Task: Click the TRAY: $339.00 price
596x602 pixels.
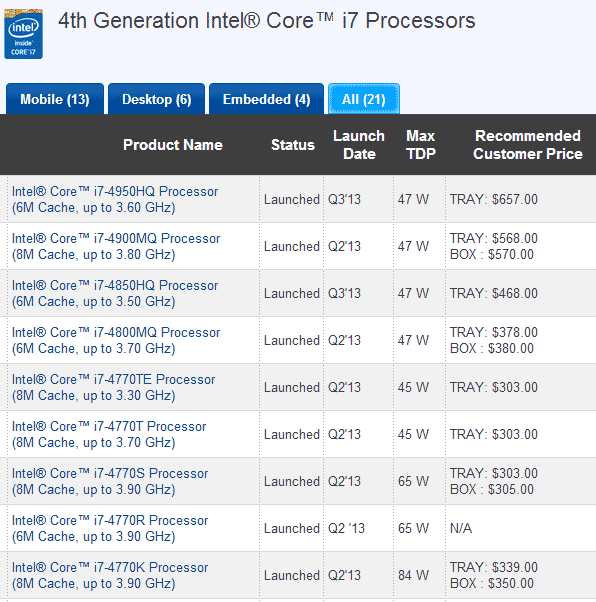Action: [x=494, y=567]
